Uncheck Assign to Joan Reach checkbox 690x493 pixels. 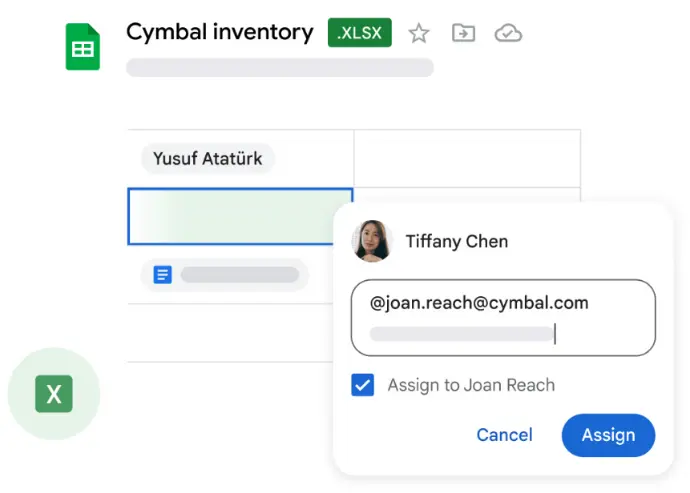[x=363, y=385]
